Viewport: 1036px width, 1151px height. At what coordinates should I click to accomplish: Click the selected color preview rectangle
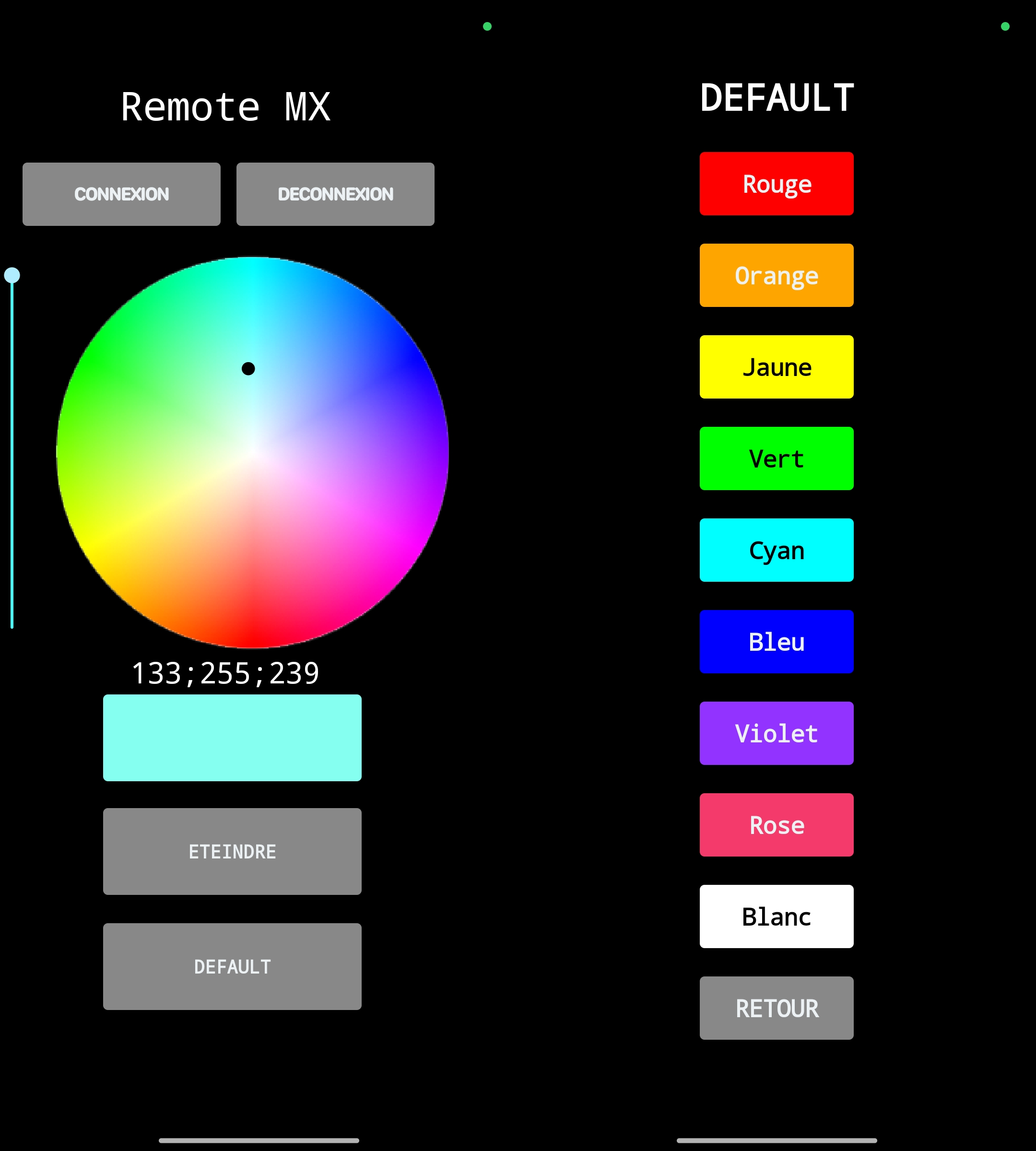tap(232, 737)
